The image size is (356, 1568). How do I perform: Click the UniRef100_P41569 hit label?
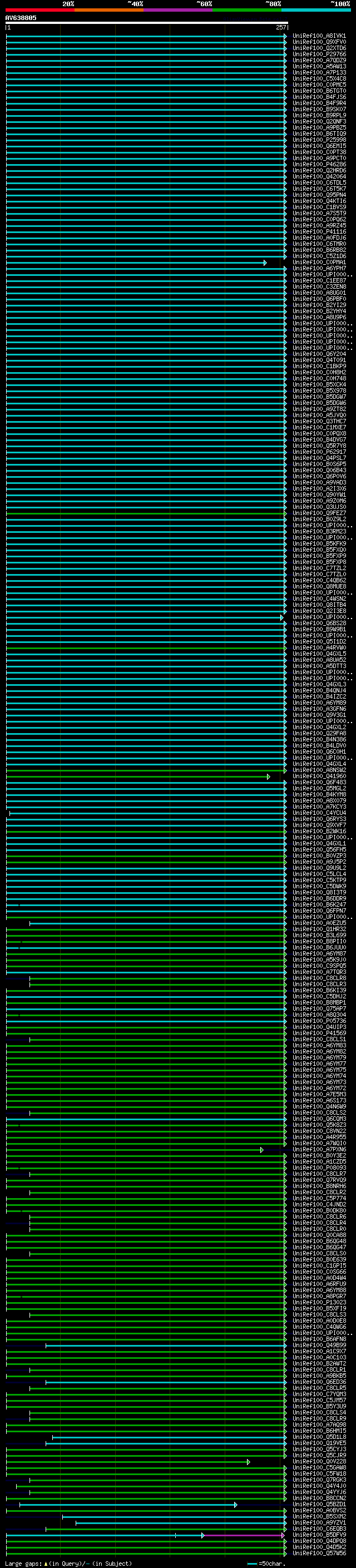pos(319,1033)
